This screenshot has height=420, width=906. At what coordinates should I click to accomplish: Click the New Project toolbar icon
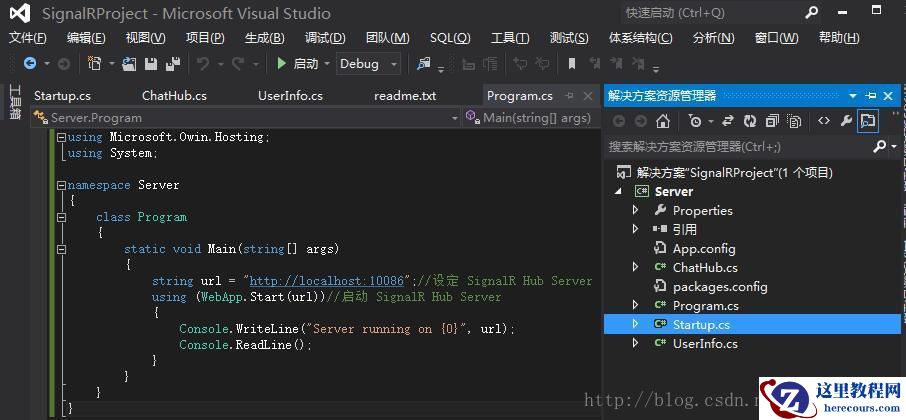pyautogui.click(x=94, y=64)
